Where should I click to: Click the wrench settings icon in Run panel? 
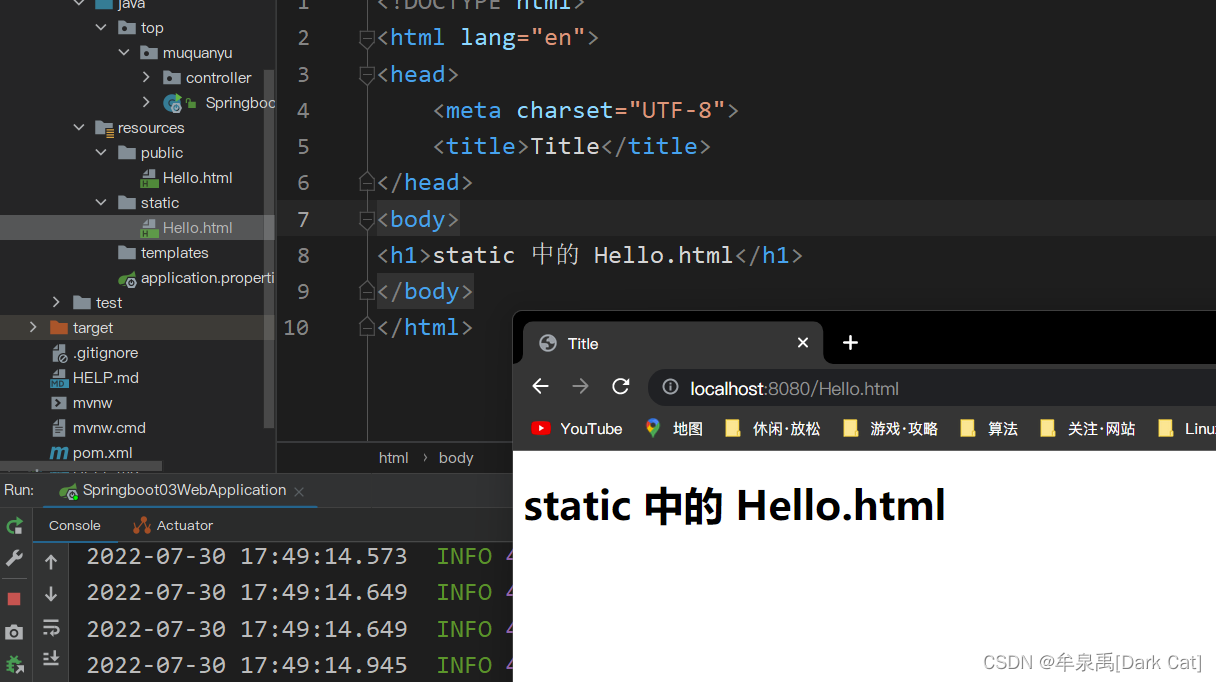click(x=14, y=558)
